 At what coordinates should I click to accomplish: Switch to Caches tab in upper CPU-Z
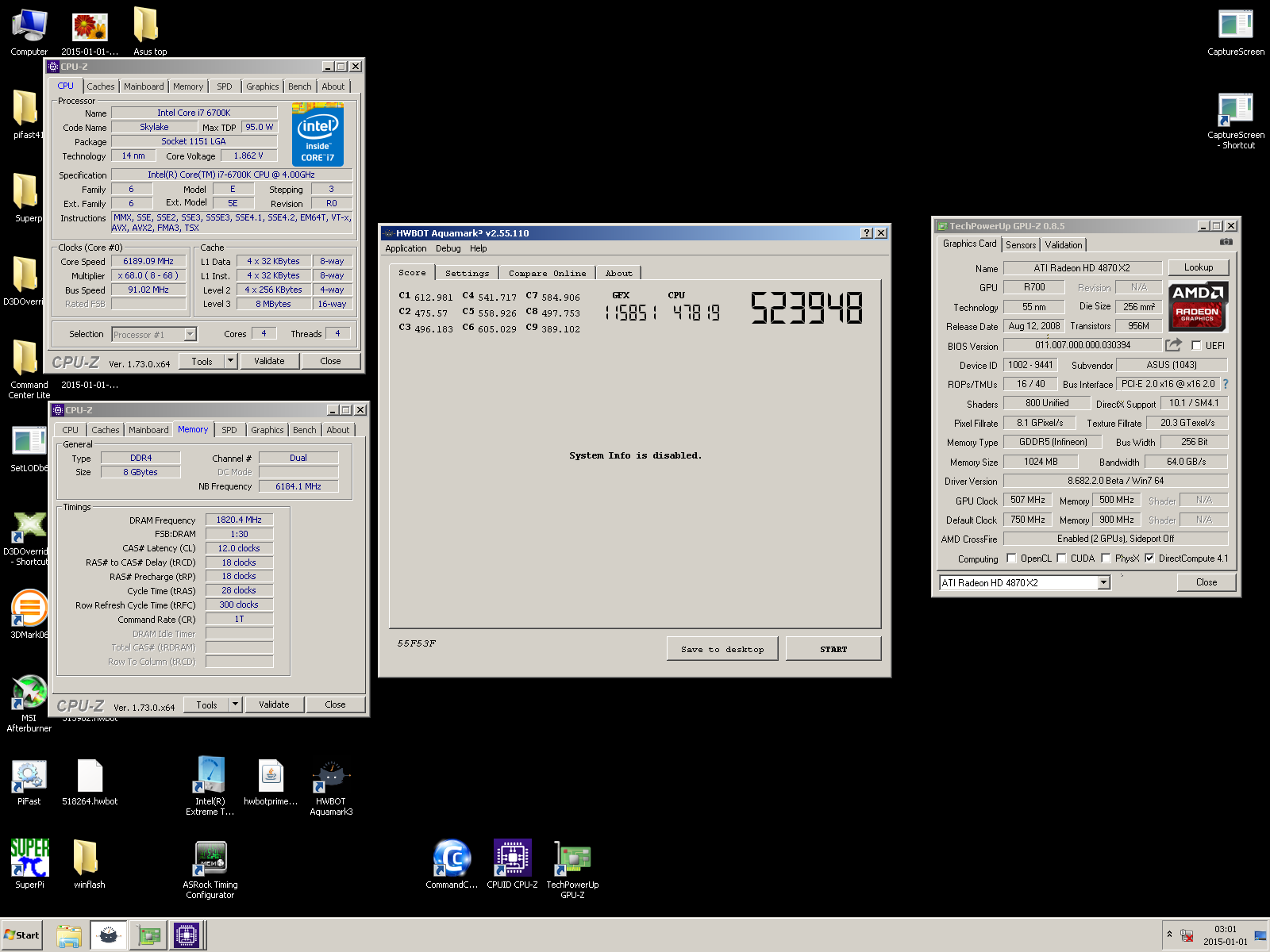click(101, 86)
